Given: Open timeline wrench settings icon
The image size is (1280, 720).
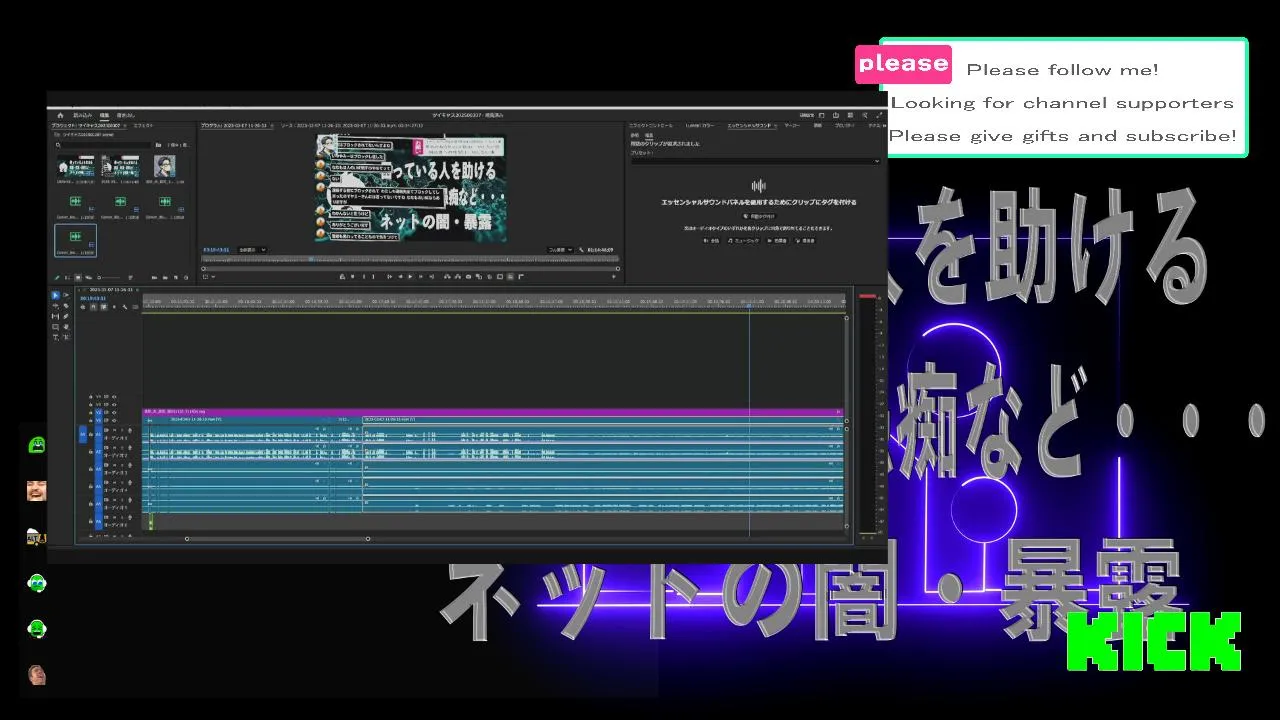Looking at the screenshot, I should pyautogui.click(x=124, y=307).
